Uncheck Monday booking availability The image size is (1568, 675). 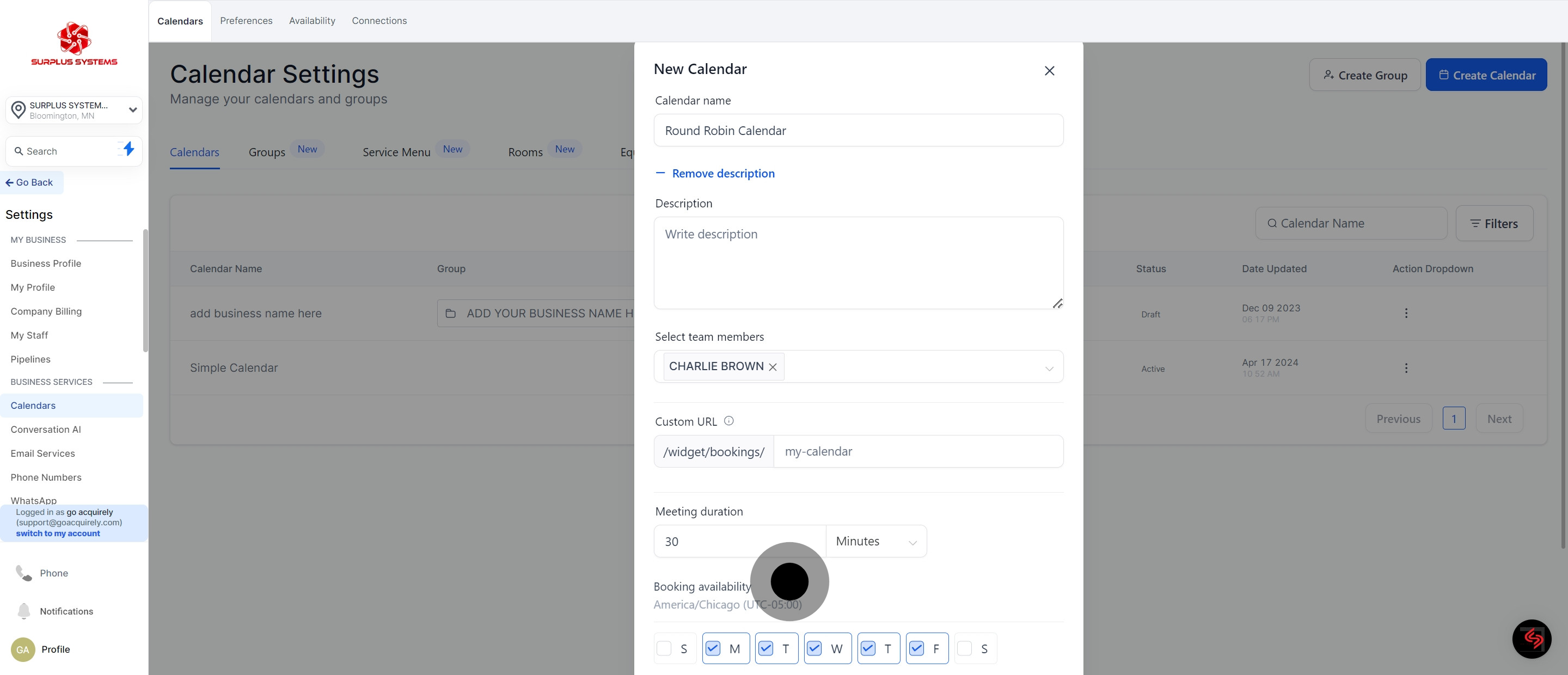(x=713, y=648)
